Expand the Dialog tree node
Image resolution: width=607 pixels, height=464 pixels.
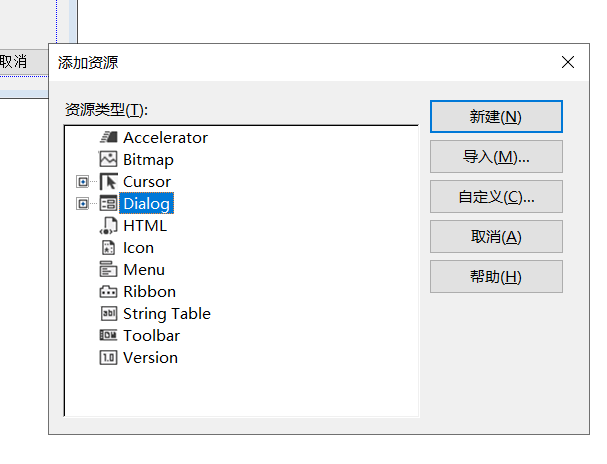[x=82, y=204]
